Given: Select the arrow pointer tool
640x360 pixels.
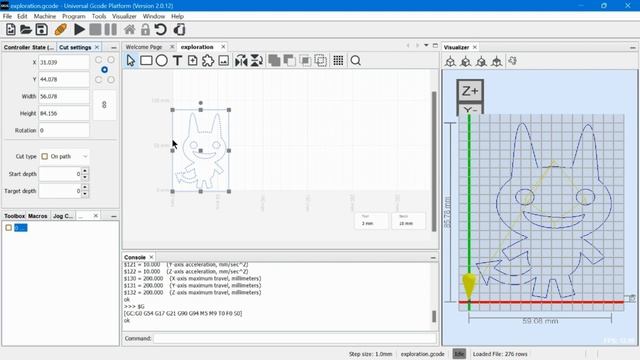Looking at the screenshot, I should [x=131, y=60].
